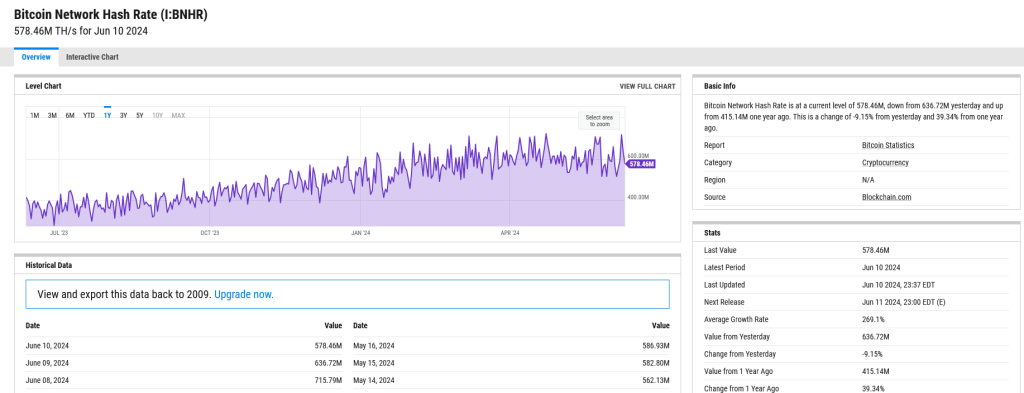Click the 415.14M value from 1 year ago
This screenshot has height=393, width=1024.
pos(875,371)
